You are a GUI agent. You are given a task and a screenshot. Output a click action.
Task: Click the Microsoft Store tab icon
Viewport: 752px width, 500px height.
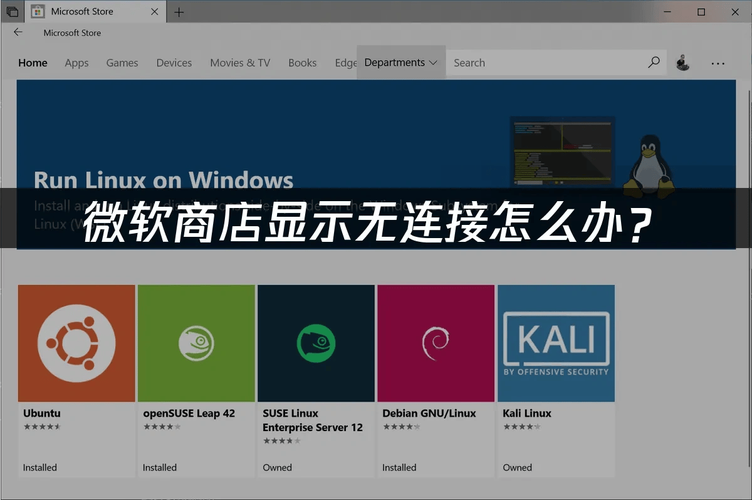coord(37,12)
